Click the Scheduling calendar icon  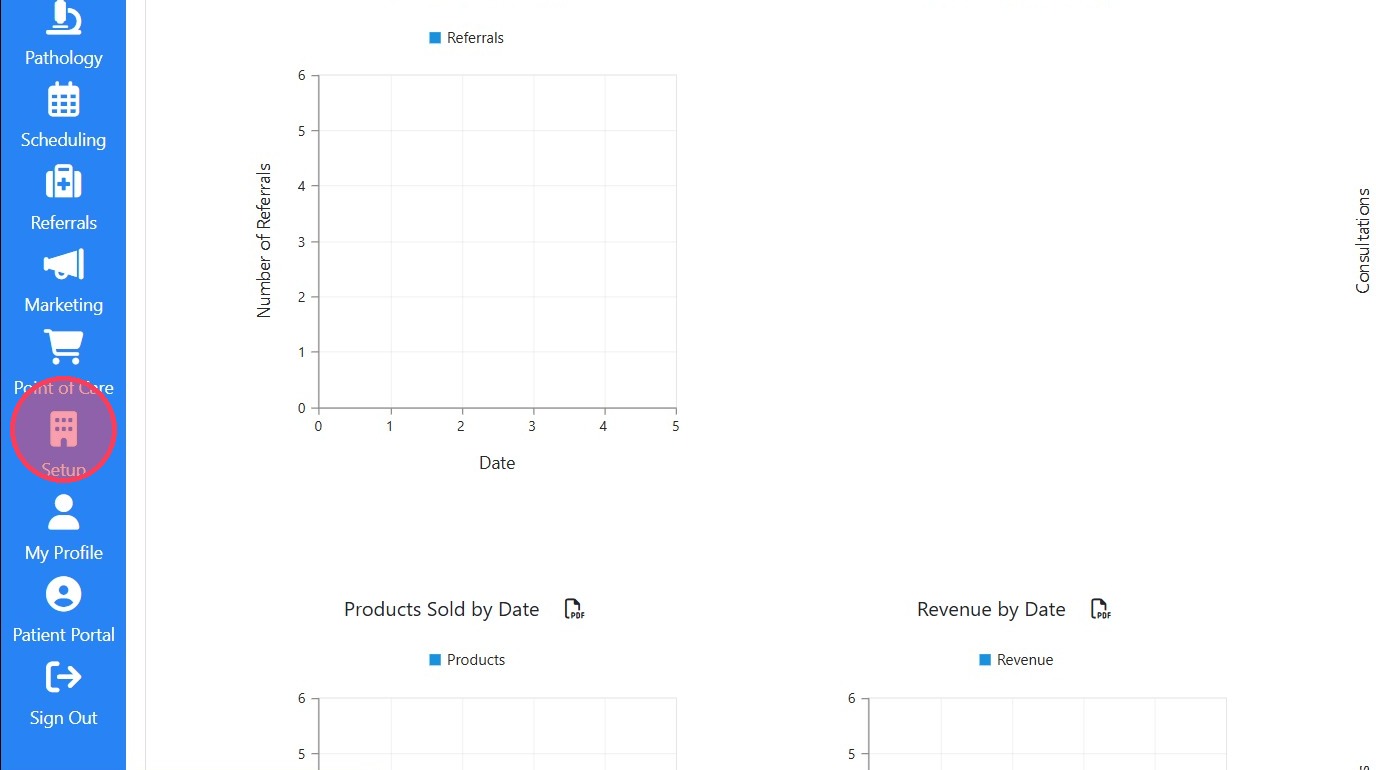coord(64,100)
